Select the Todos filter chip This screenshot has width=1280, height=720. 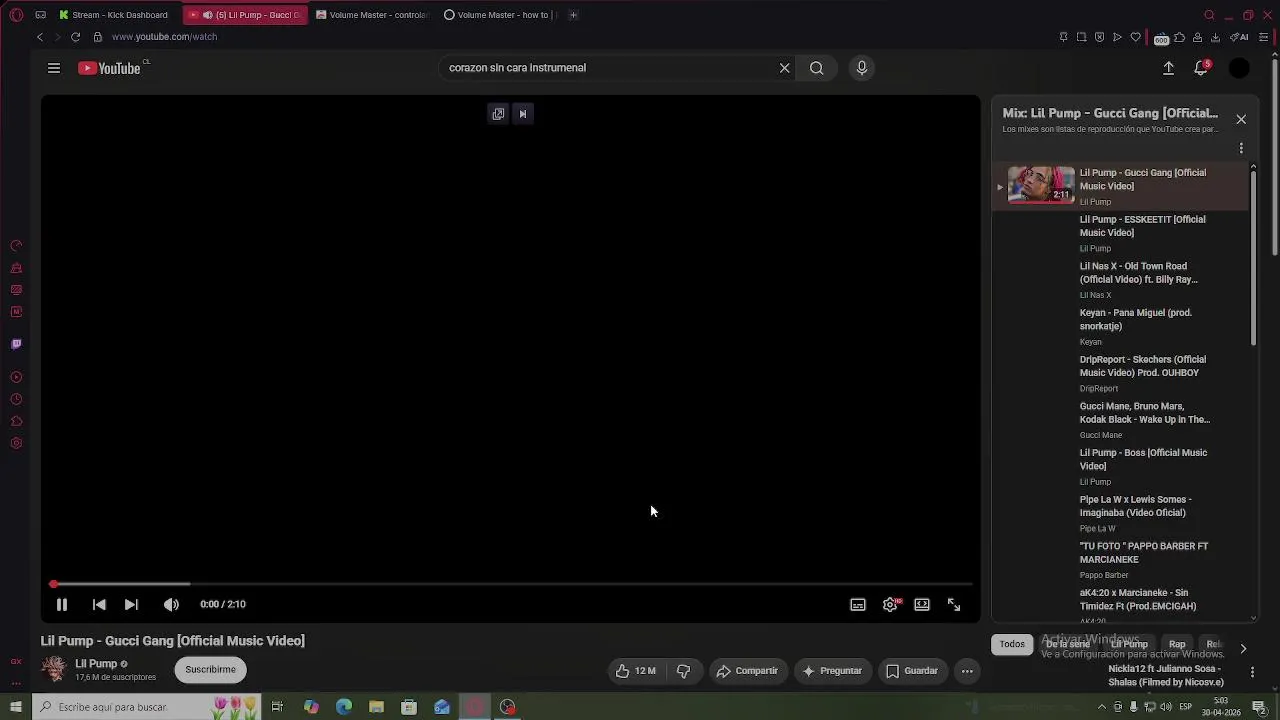(1012, 645)
